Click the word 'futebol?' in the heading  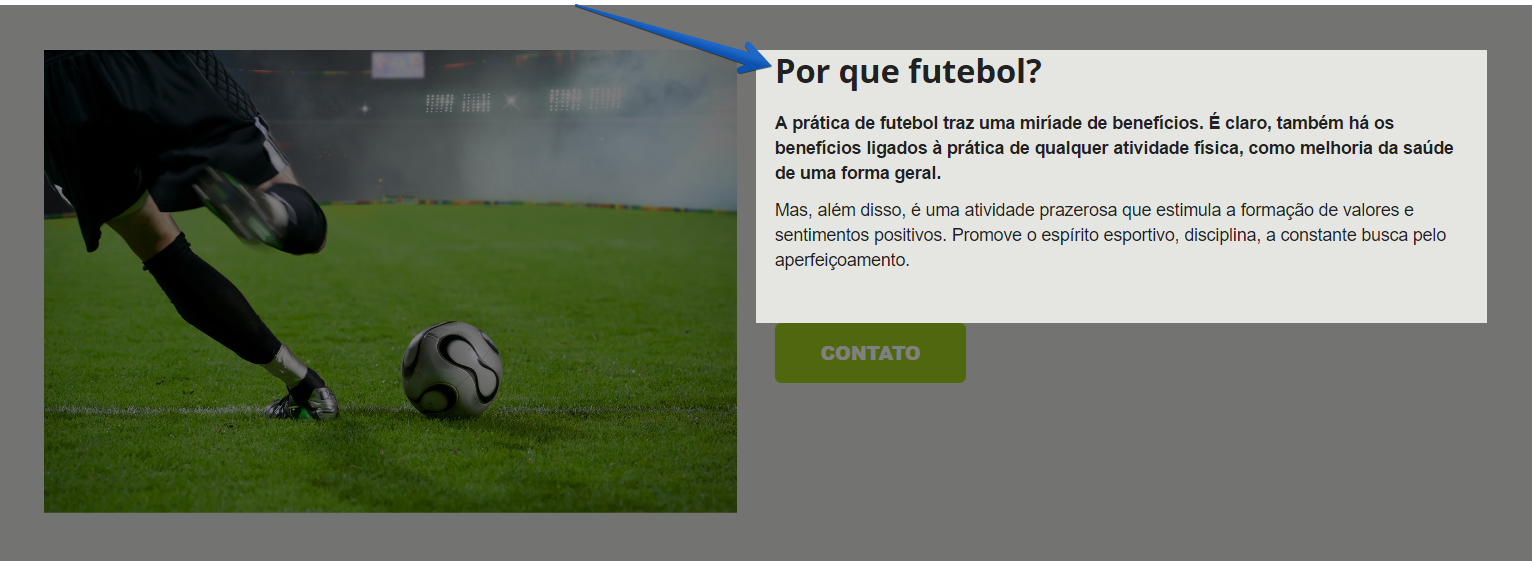point(975,72)
